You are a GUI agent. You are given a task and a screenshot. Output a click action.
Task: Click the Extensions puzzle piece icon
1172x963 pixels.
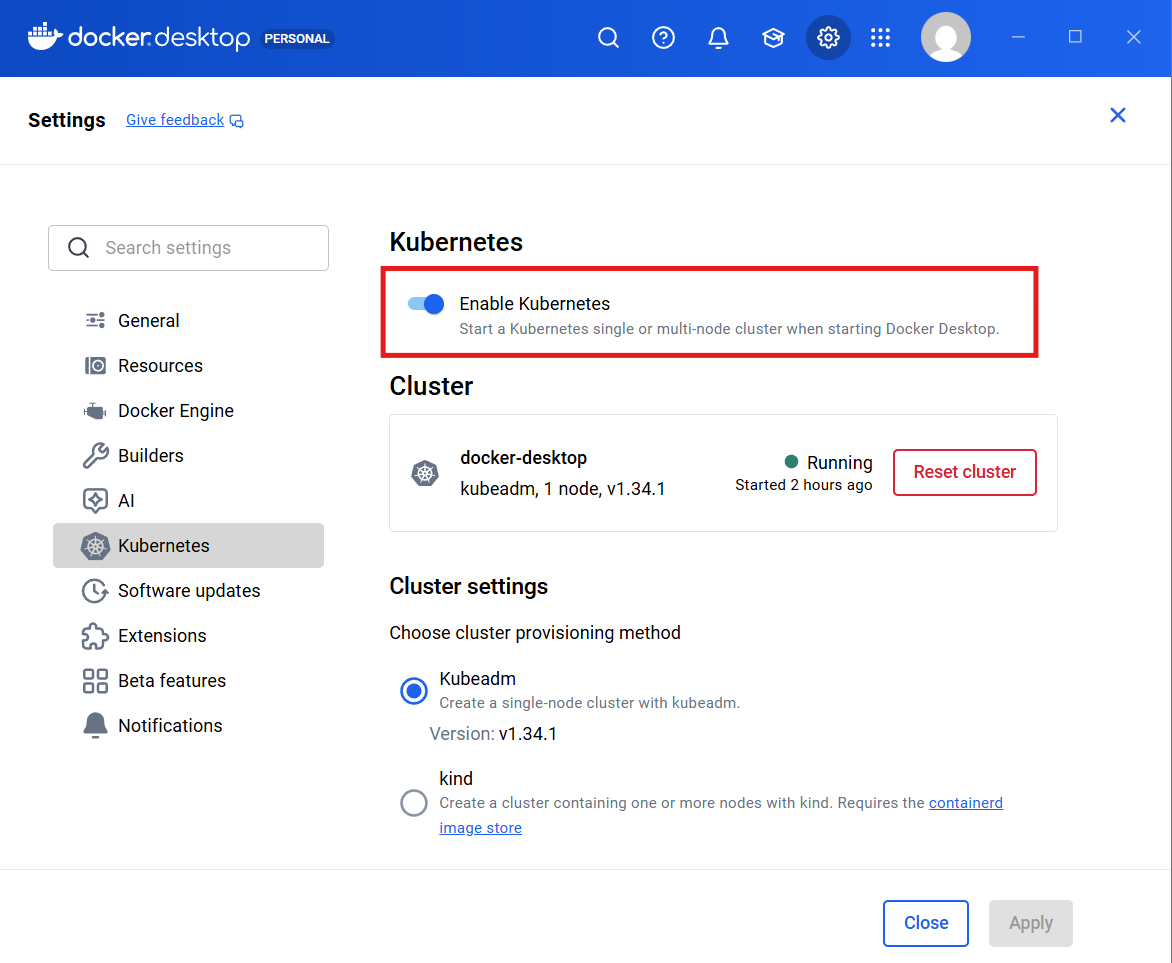click(95, 636)
